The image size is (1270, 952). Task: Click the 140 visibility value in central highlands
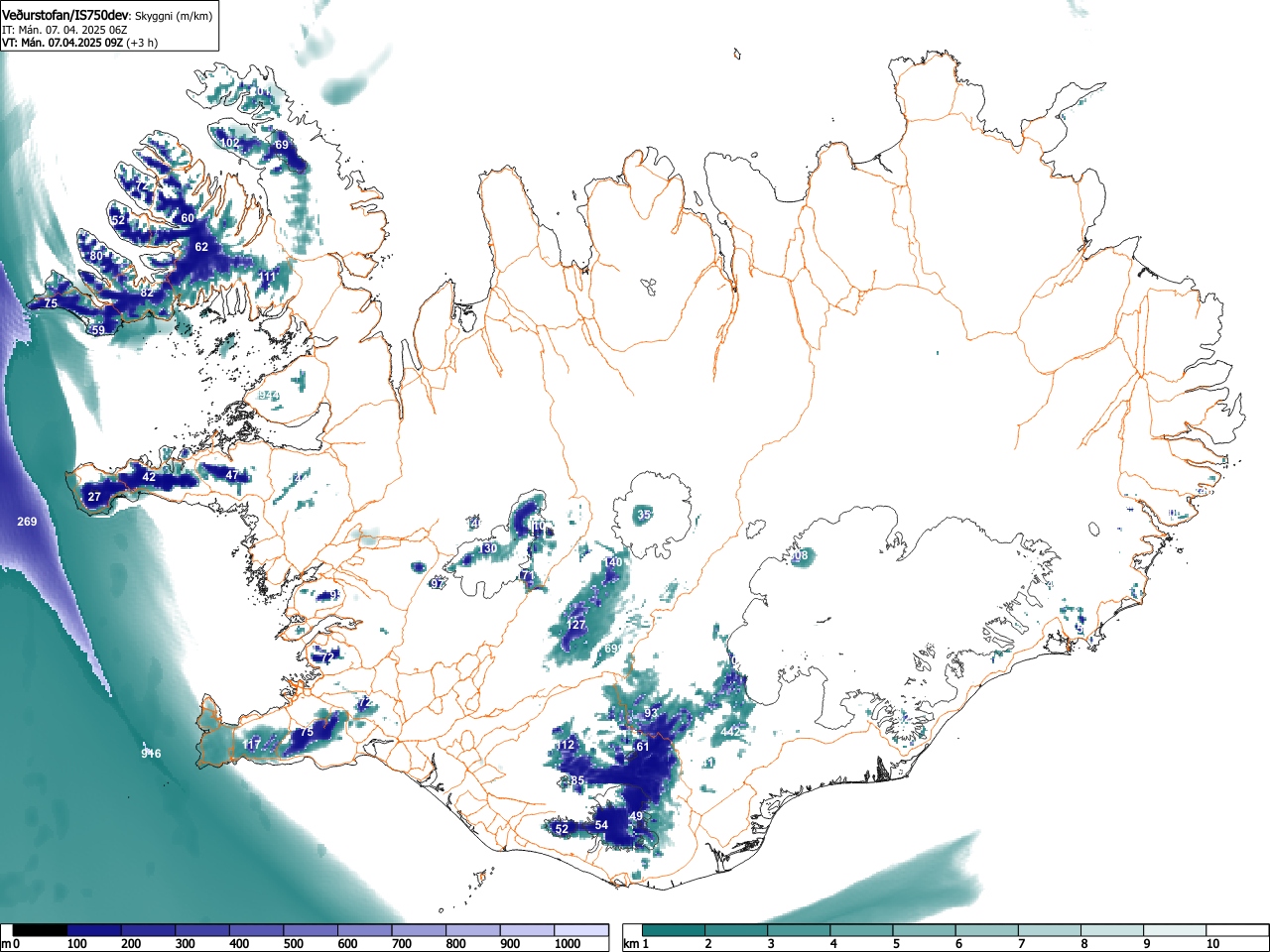coord(614,562)
